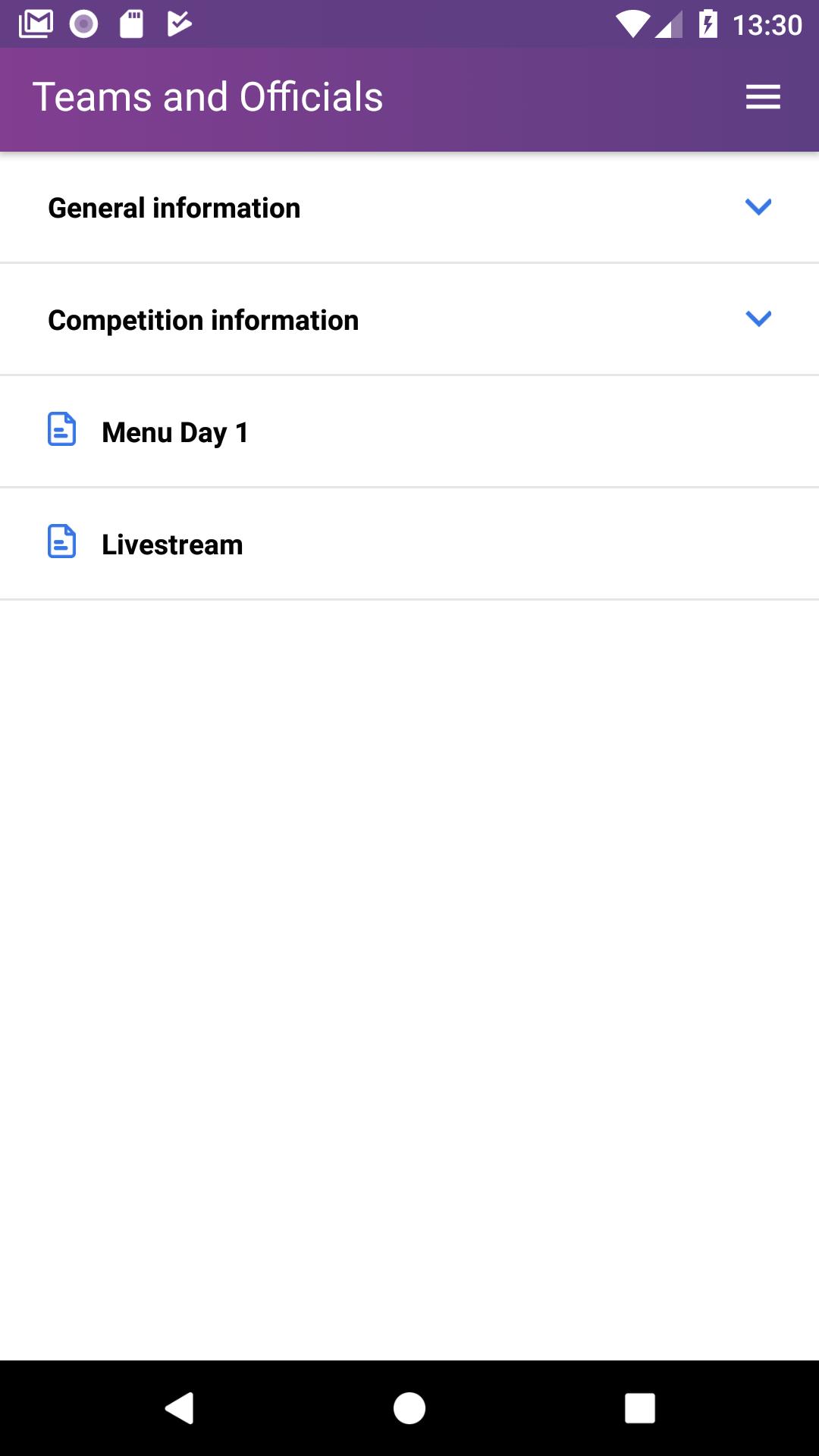Click the Teams and Officials title
Screen dimensions: 819x1456
pyautogui.click(x=208, y=97)
